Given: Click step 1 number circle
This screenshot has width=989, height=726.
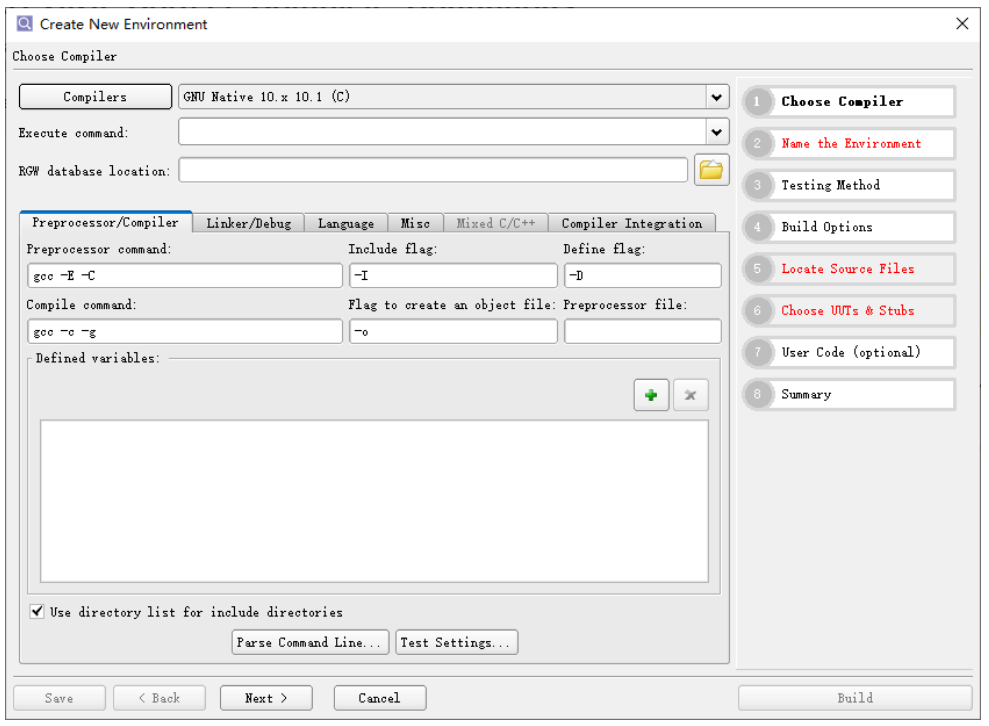Looking at the screenshot, I should (x=757, y=102).
